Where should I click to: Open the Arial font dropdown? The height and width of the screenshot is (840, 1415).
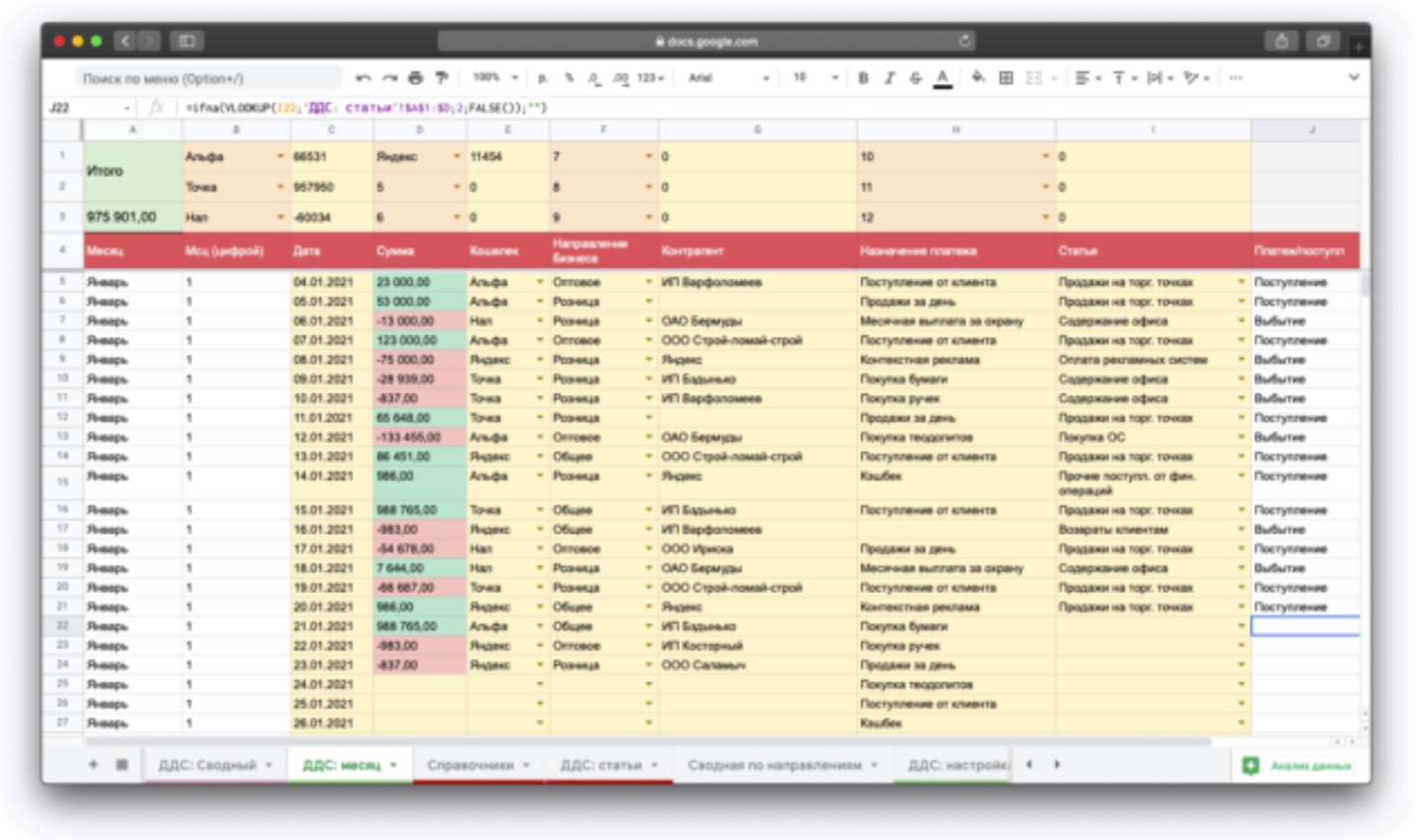728,77
